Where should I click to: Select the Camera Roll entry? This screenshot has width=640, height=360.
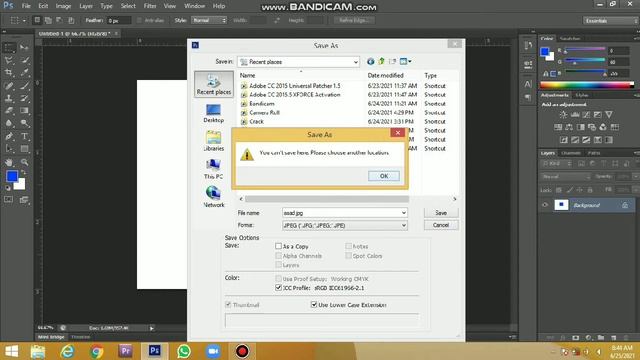264,113
